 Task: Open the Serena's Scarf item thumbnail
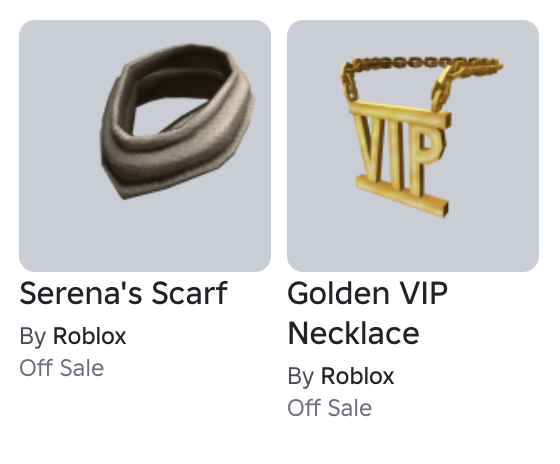pyautogui.click(x=145, y=146)
